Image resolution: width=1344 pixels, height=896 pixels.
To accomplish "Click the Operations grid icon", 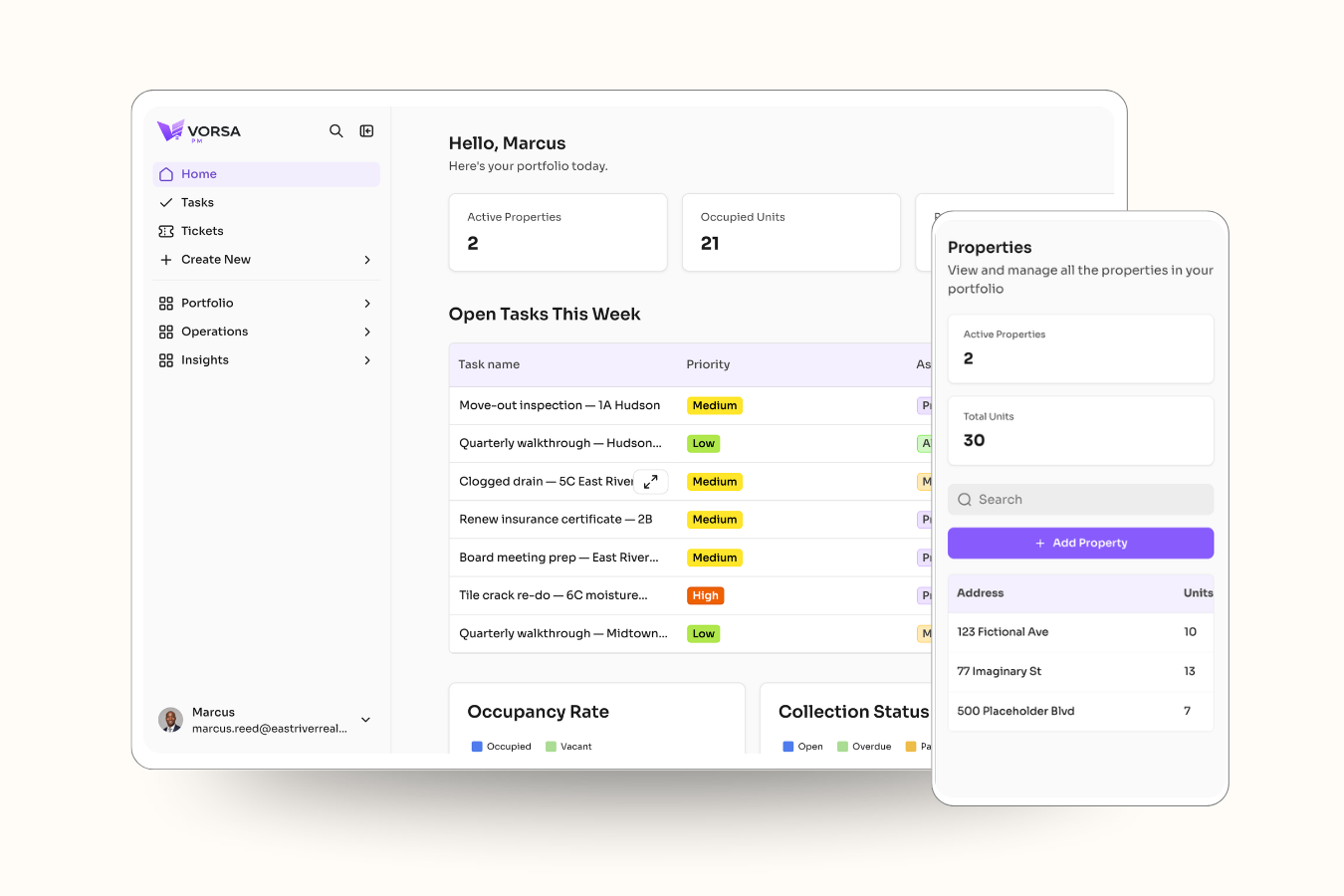I will [166, 332].
